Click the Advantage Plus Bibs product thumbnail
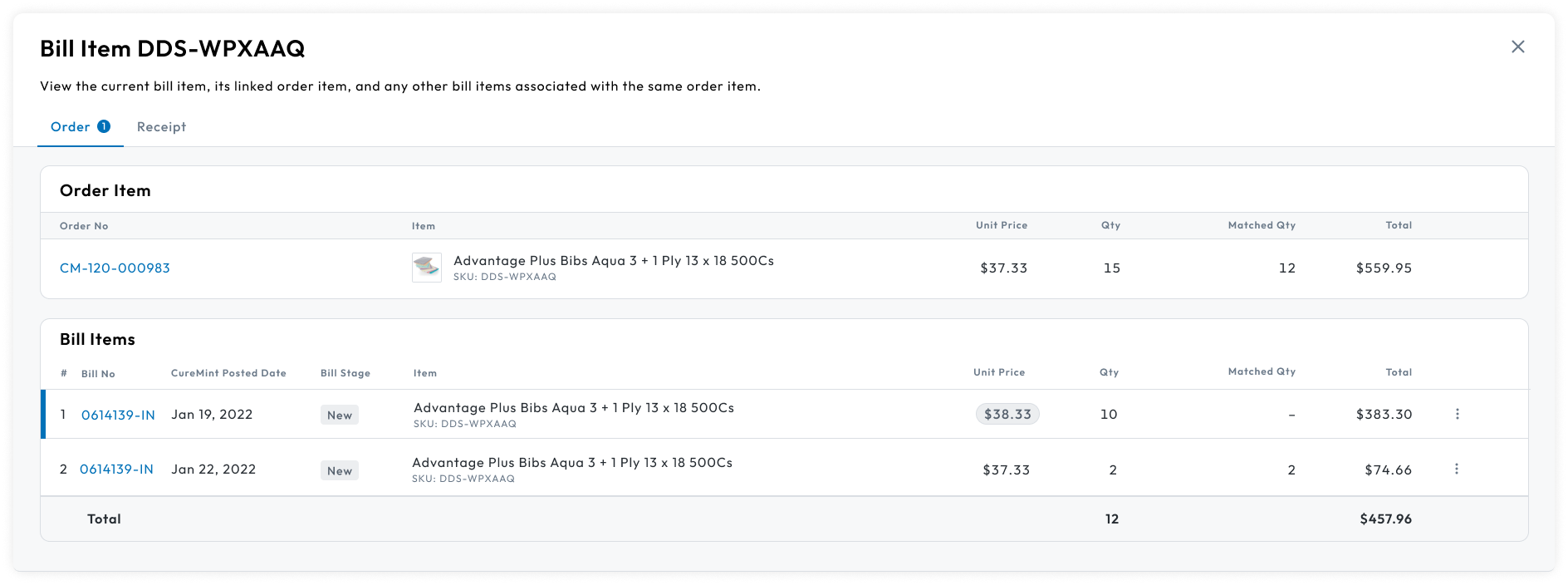Viewport: 1568px width, 585px height. pos(427,268)
